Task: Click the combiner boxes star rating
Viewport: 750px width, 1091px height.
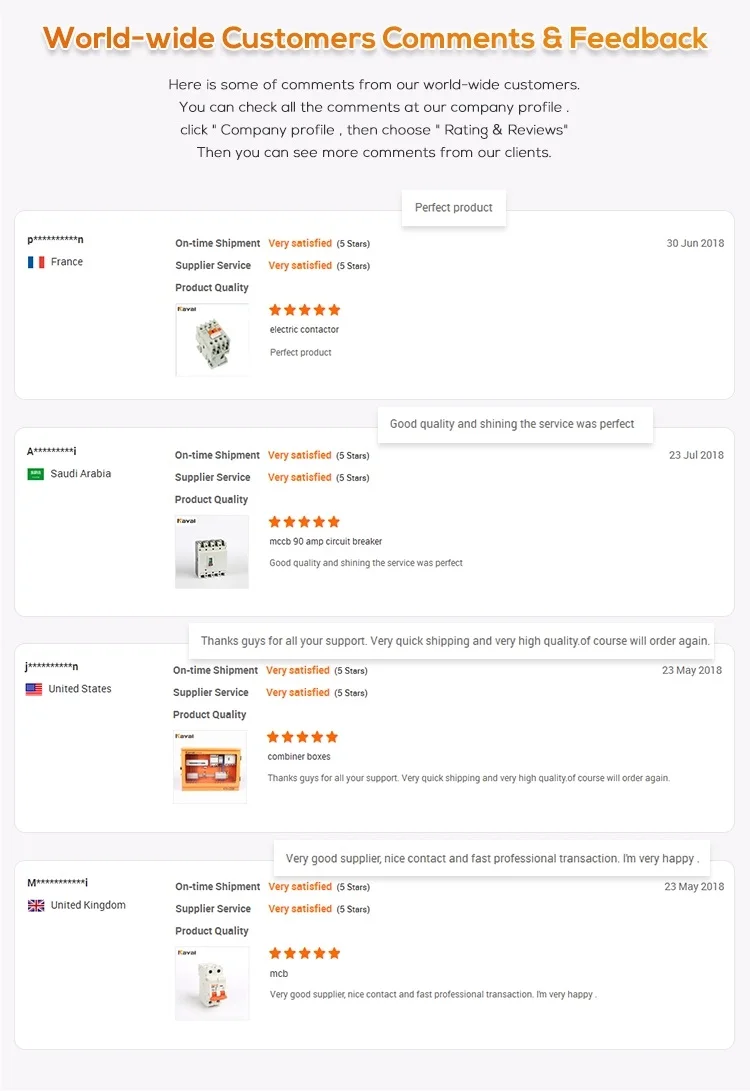Action: click(303, 737)
